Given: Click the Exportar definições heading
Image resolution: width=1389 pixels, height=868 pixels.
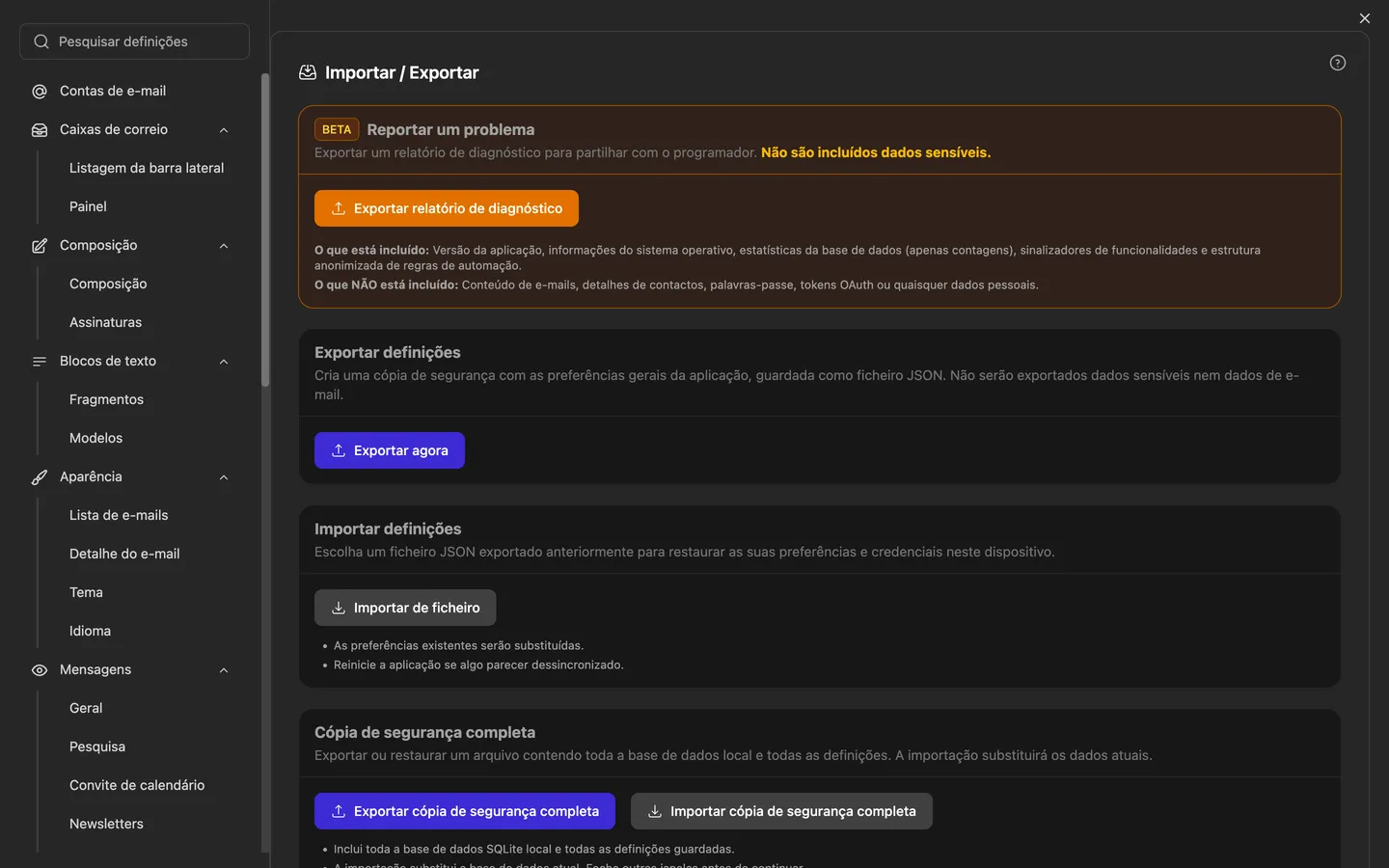Looking at the screenshot, I should 388,352.
